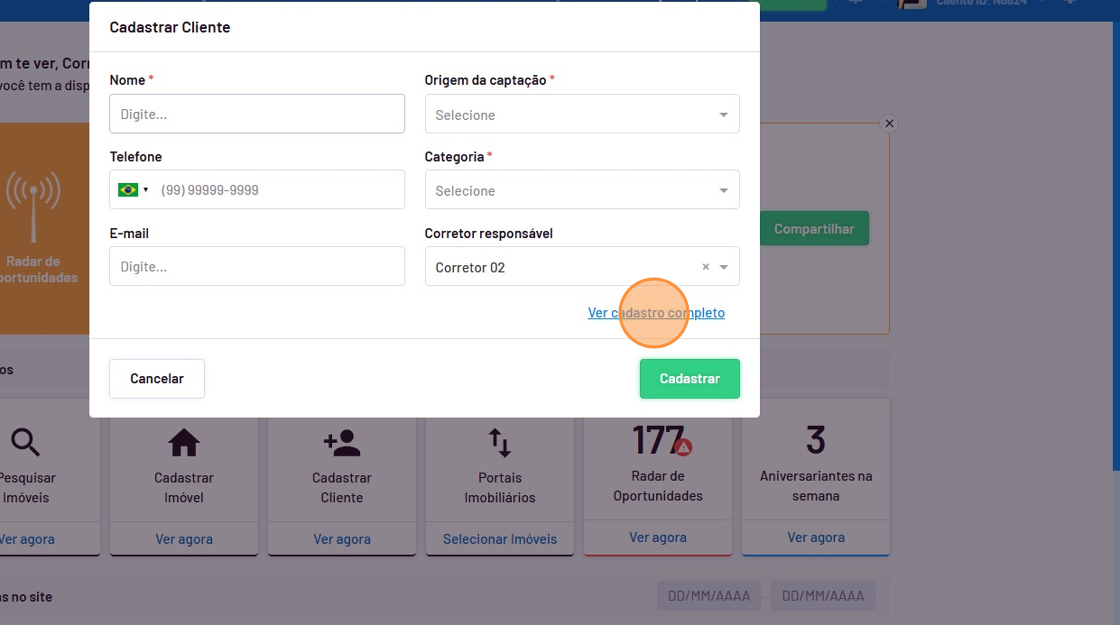Click into the E-mail input field

[x=257, y=267]
